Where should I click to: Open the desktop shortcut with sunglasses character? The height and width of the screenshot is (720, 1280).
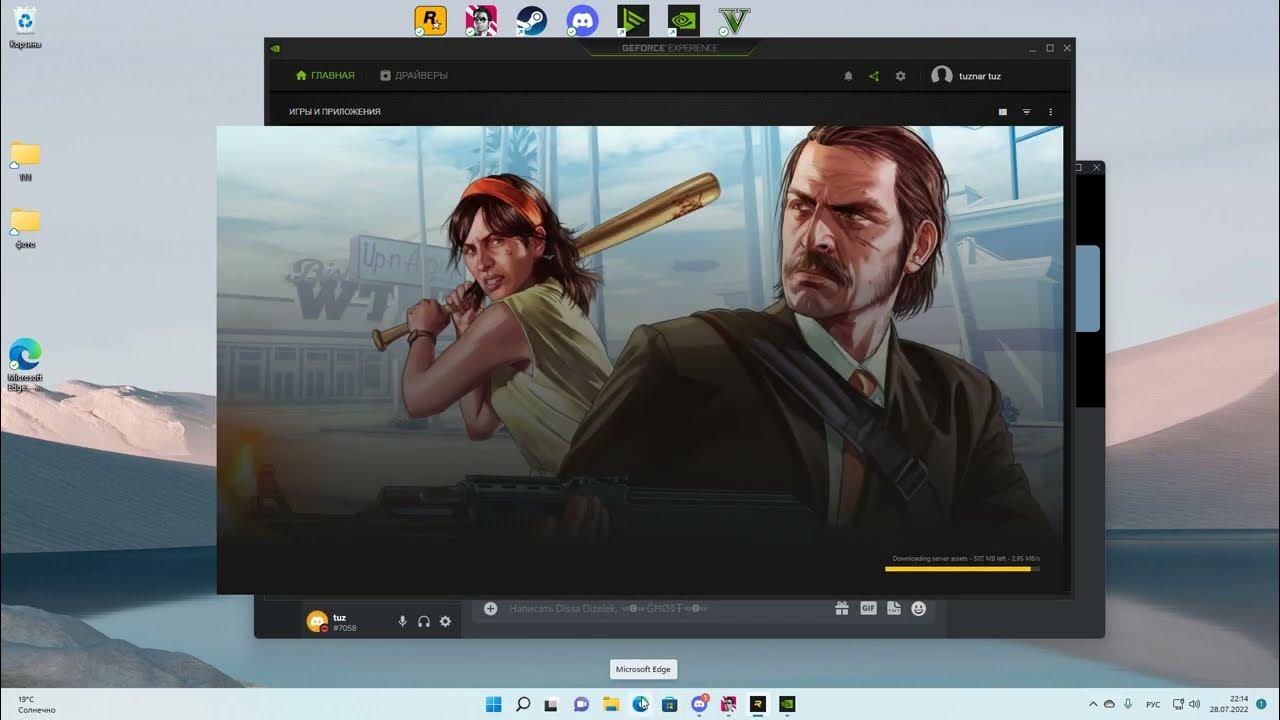[x=481, y=21]
